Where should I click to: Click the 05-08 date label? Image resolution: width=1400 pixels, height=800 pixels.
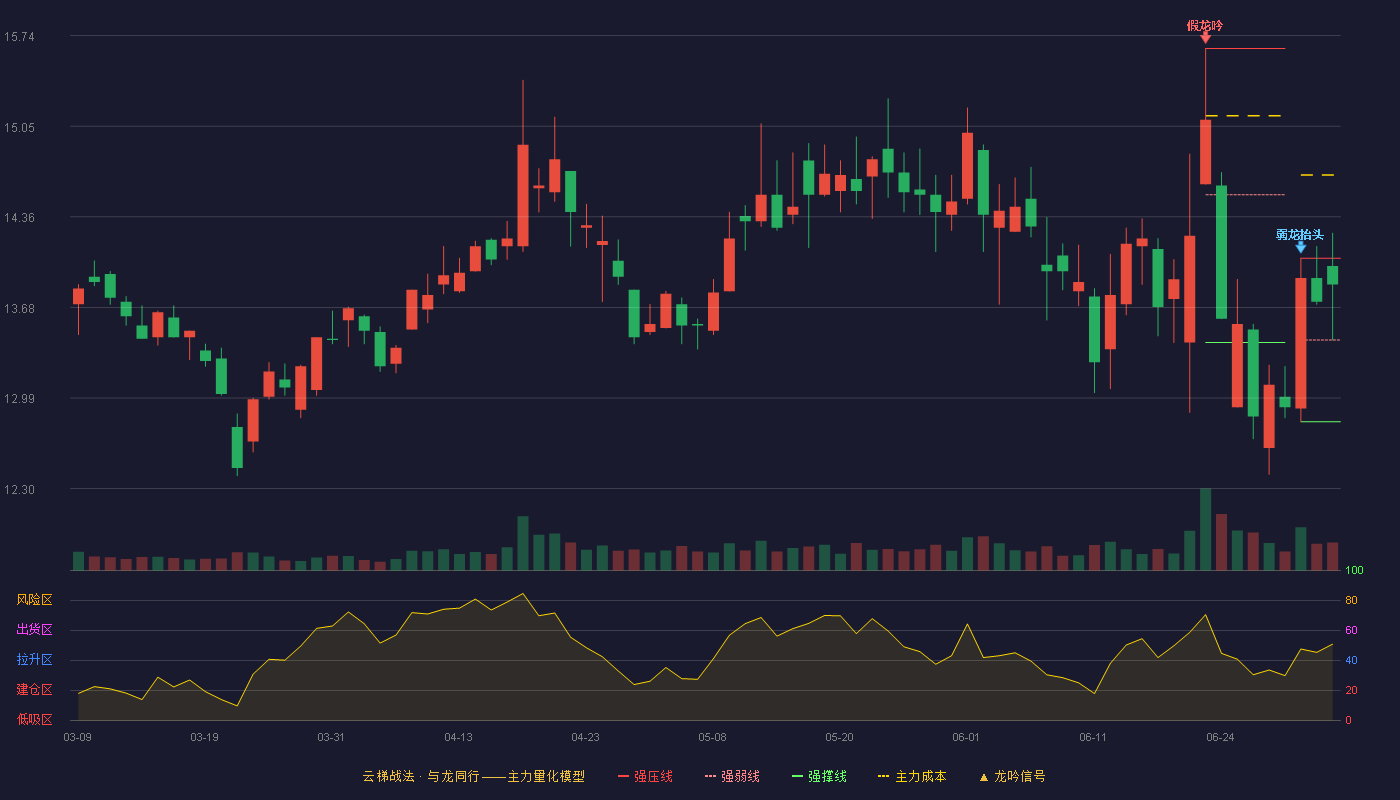coord(712,737)
